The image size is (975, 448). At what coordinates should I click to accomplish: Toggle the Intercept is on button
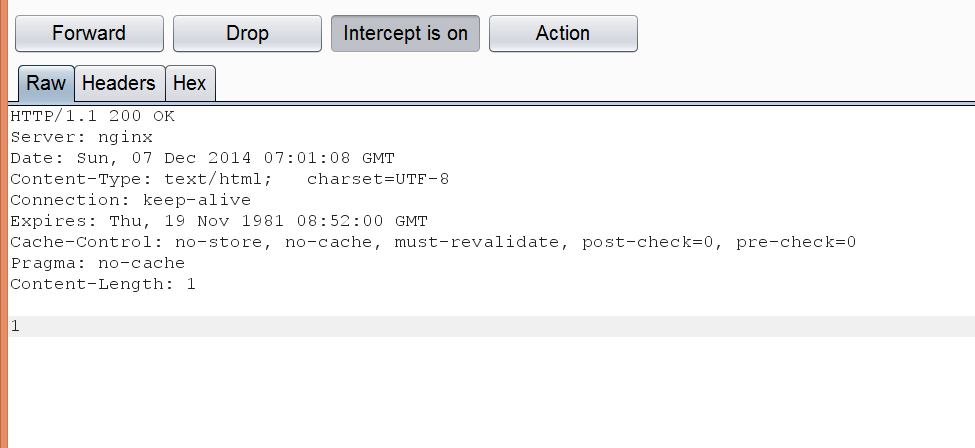405,34
